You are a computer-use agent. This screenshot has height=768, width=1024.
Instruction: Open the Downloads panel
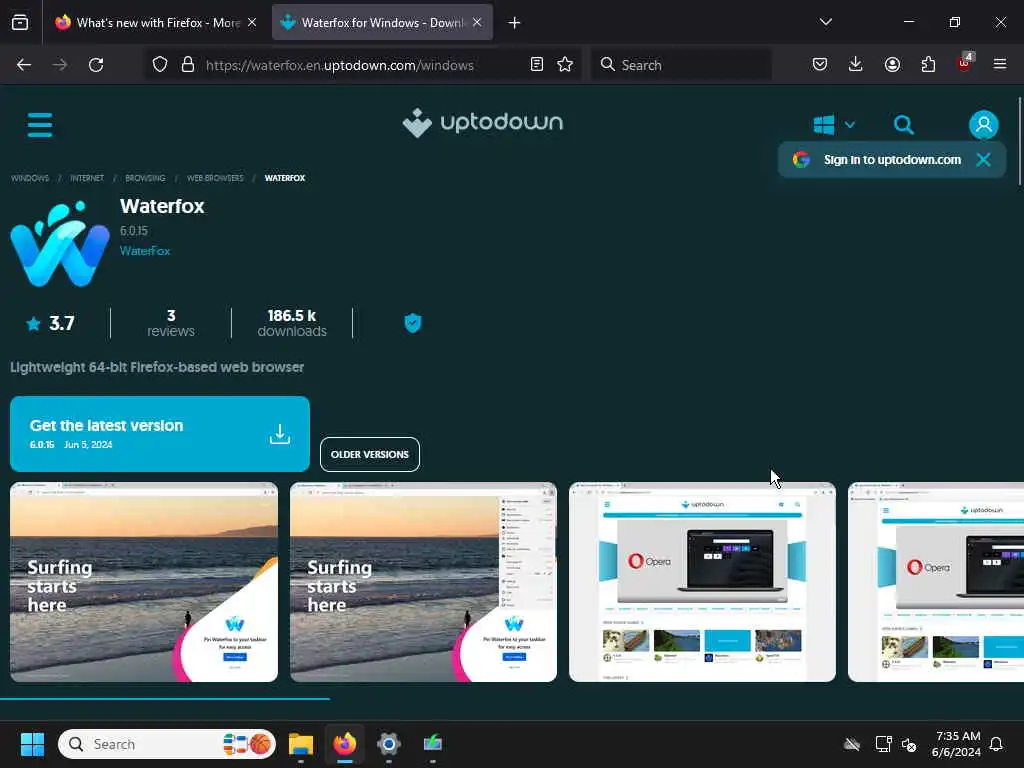tap(856, 65)
